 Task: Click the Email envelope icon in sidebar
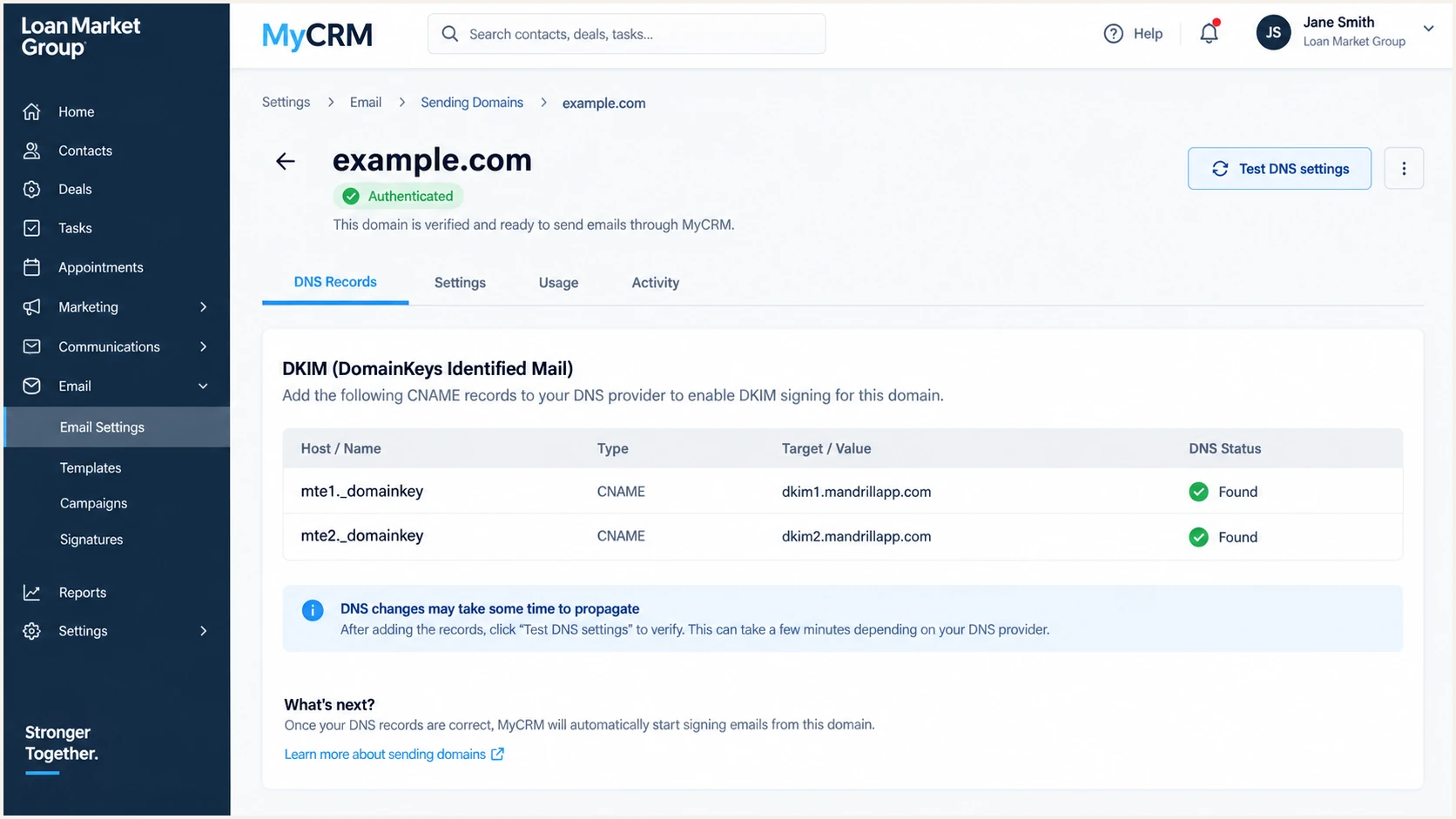point(31,386)
